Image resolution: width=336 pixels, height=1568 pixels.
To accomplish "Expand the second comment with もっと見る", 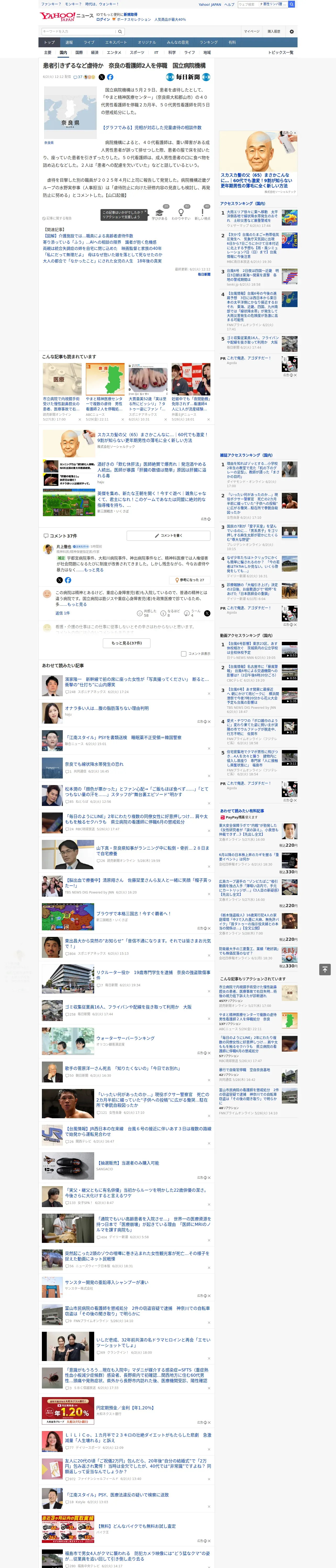I will (x=77, y=605).
